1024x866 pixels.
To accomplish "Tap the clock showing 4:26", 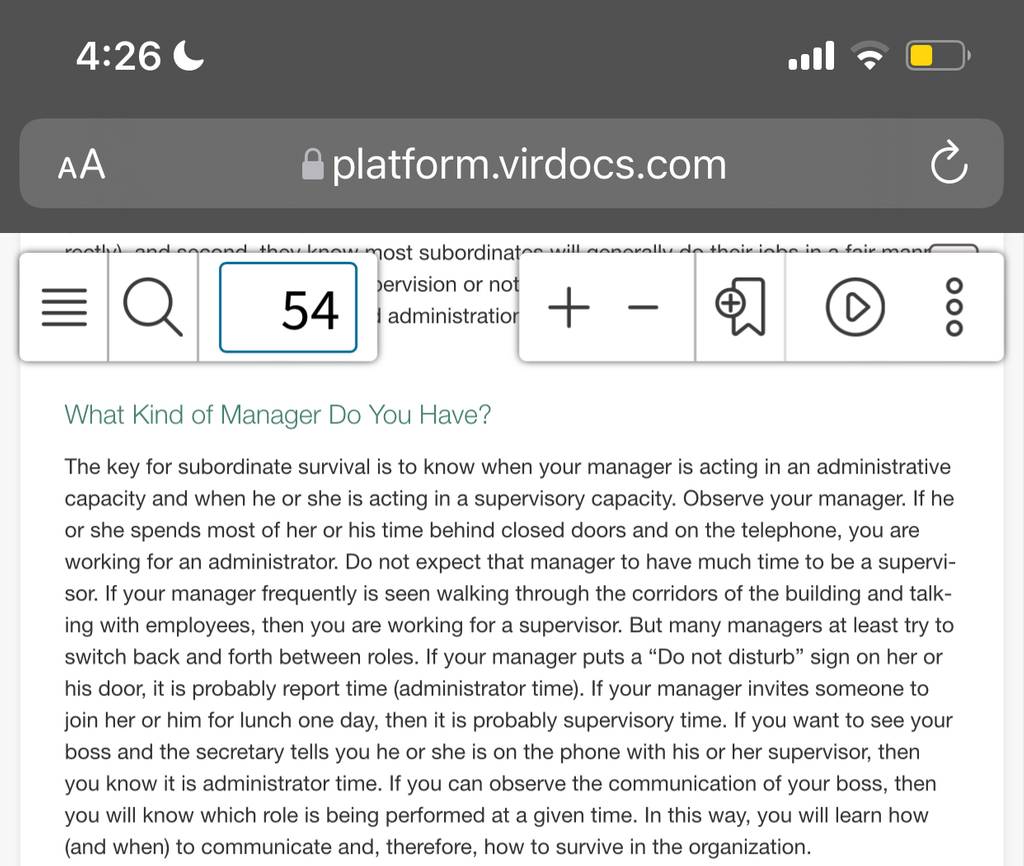I will point(118,56).
